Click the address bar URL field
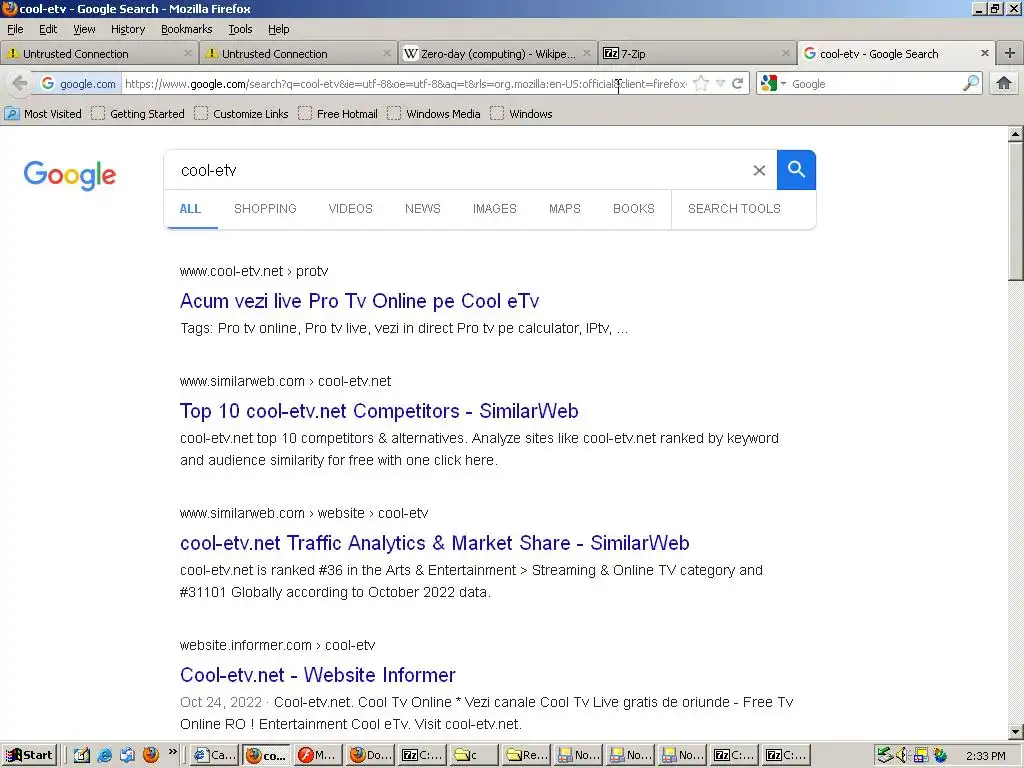Viewport: 1024px width, 768px height. (405, 84)
